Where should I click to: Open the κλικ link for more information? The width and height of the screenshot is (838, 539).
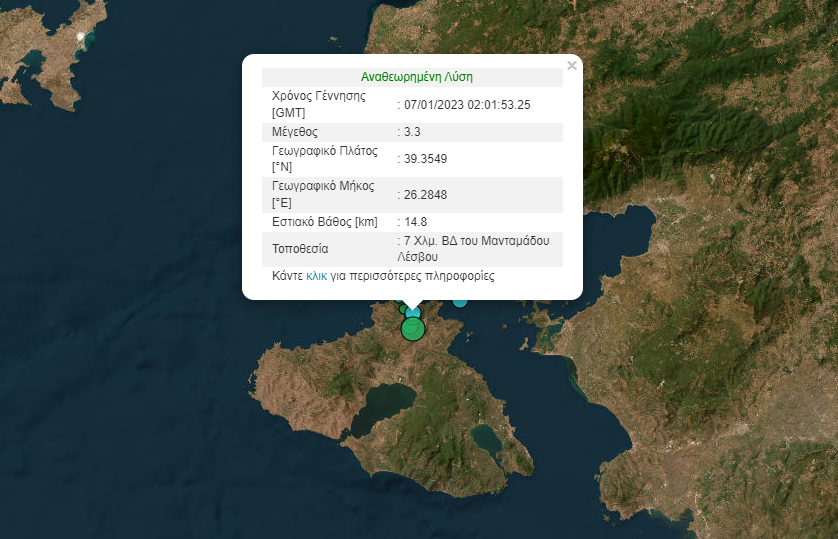click(x=317, y=276)
